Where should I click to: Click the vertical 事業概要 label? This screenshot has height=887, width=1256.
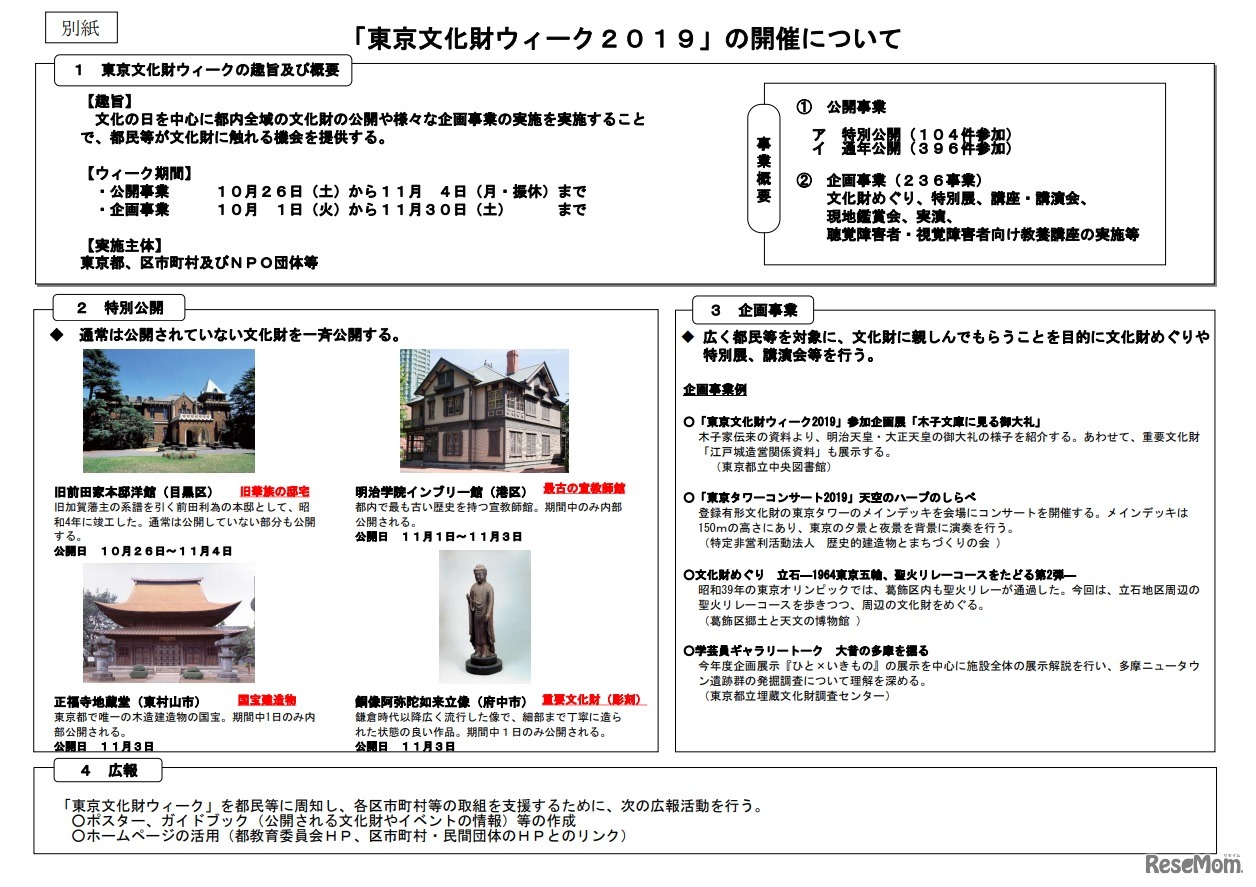(762, 166)
